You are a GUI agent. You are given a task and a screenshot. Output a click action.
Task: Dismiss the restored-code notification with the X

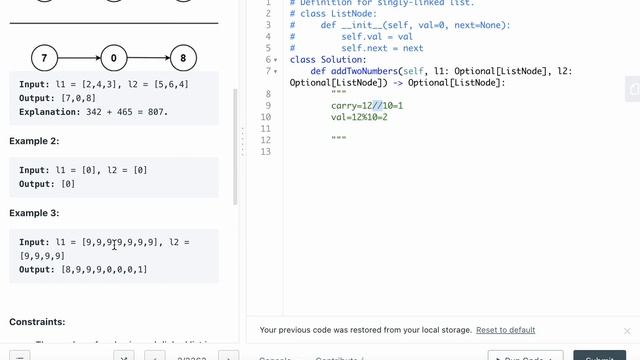click(x=627, y=331)
